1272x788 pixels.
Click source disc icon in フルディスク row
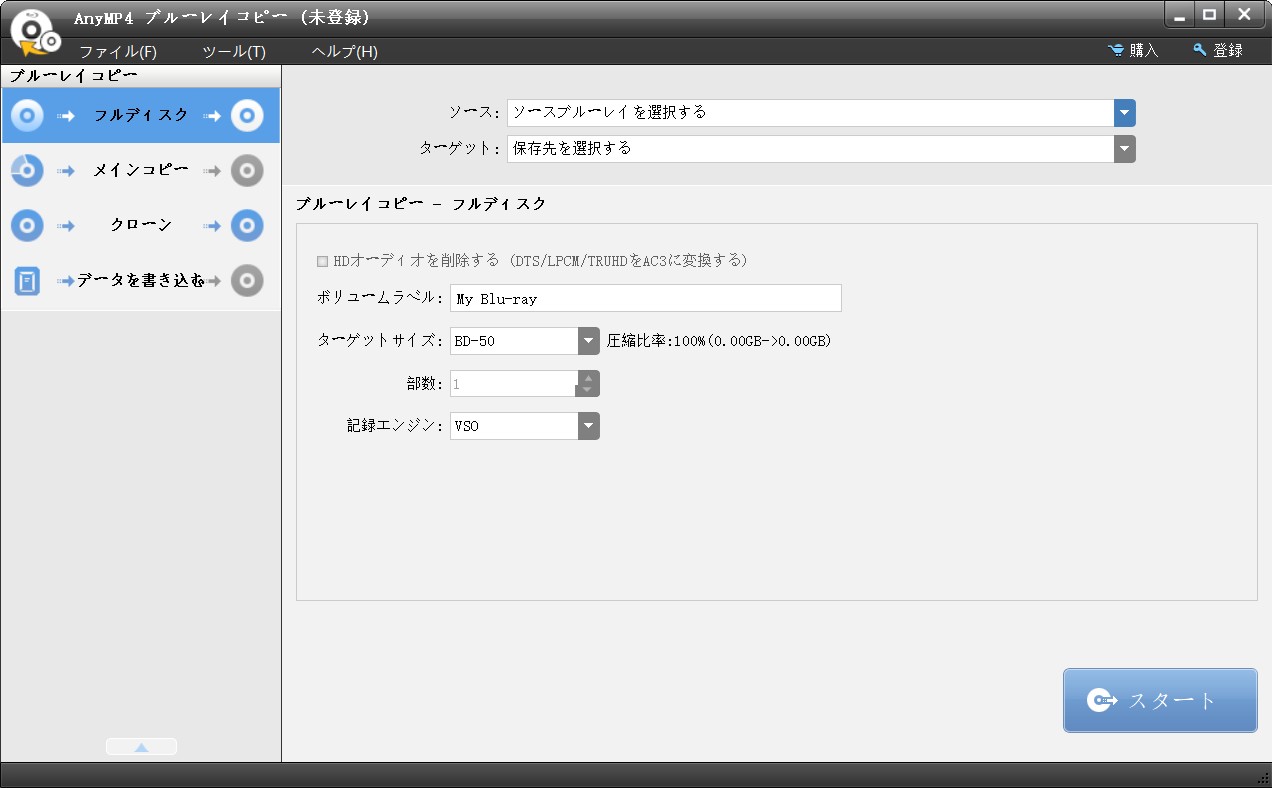tap(27, 116)
